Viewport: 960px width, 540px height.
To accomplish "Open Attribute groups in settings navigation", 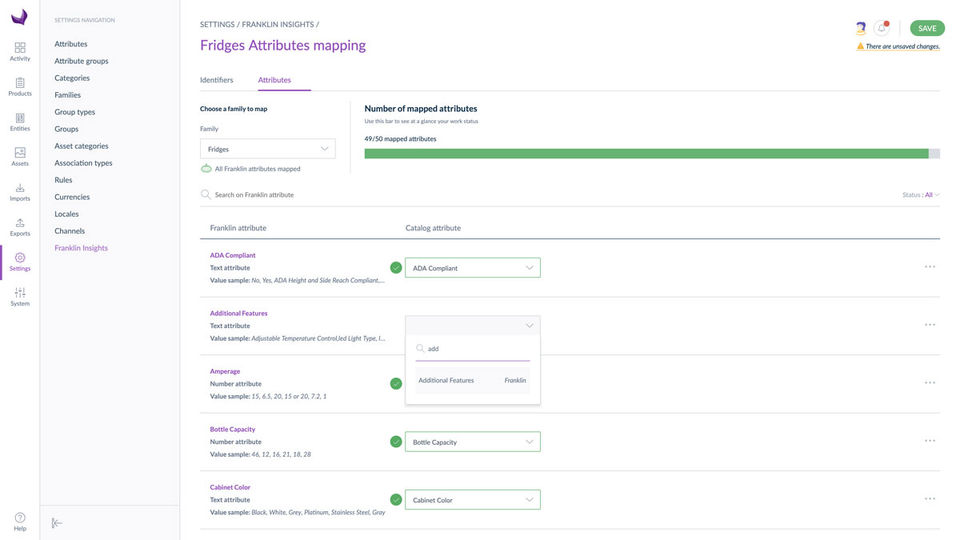I will tap(81, 61).
